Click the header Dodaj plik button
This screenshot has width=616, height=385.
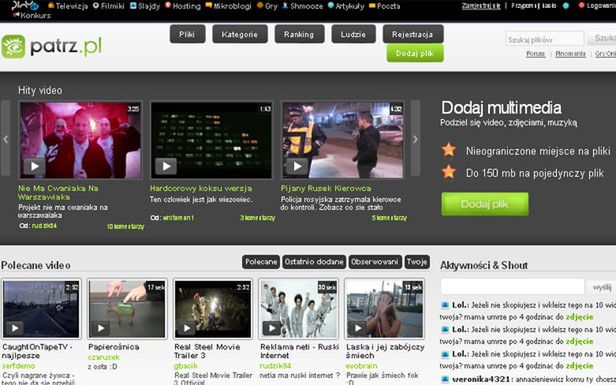[x=415, y=53]
